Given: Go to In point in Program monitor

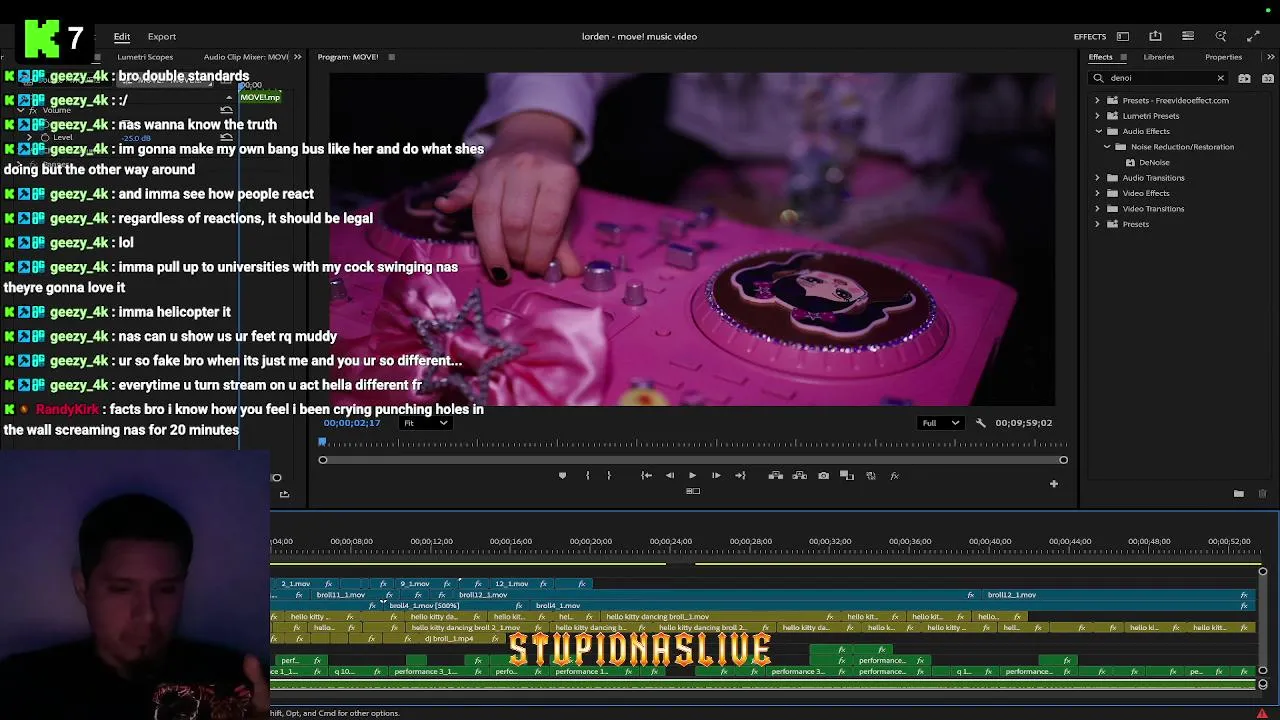Looking at the screenshot, I should click(646, 476).
